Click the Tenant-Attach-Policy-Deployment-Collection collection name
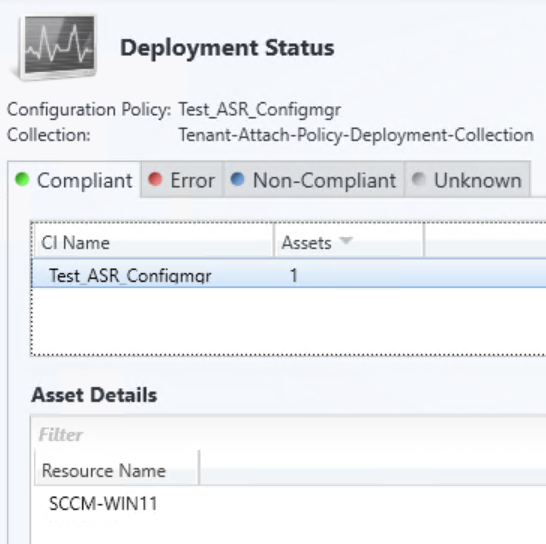Screen dimensions: 546x544 tap(356, 135)
